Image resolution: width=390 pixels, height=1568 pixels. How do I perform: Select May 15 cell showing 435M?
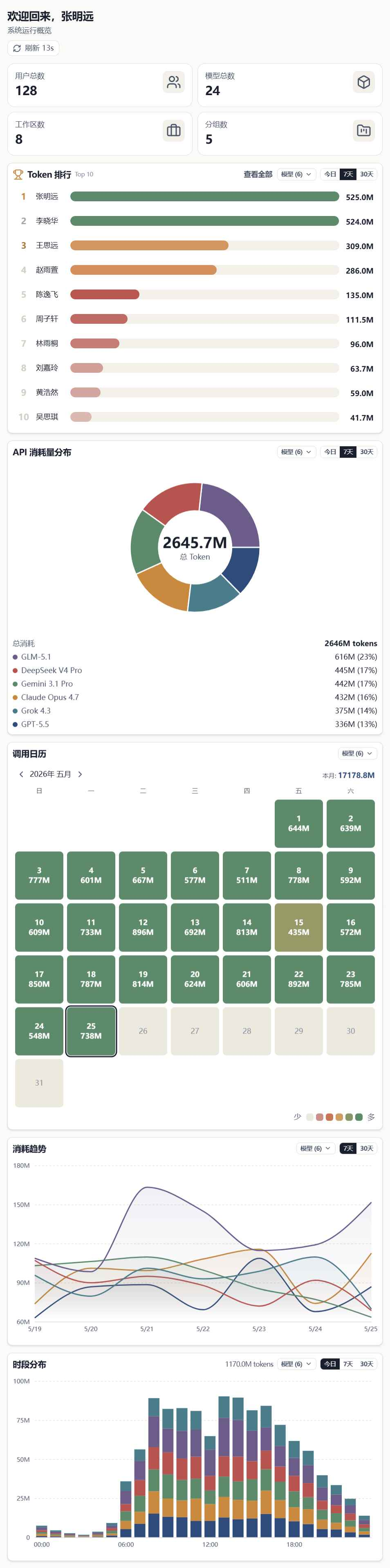coord(298,927)
